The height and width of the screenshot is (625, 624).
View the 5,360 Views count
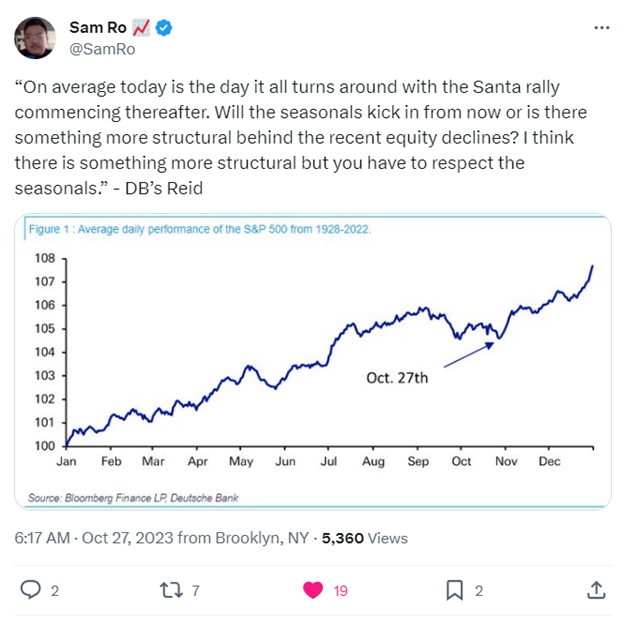click(365, 537)
